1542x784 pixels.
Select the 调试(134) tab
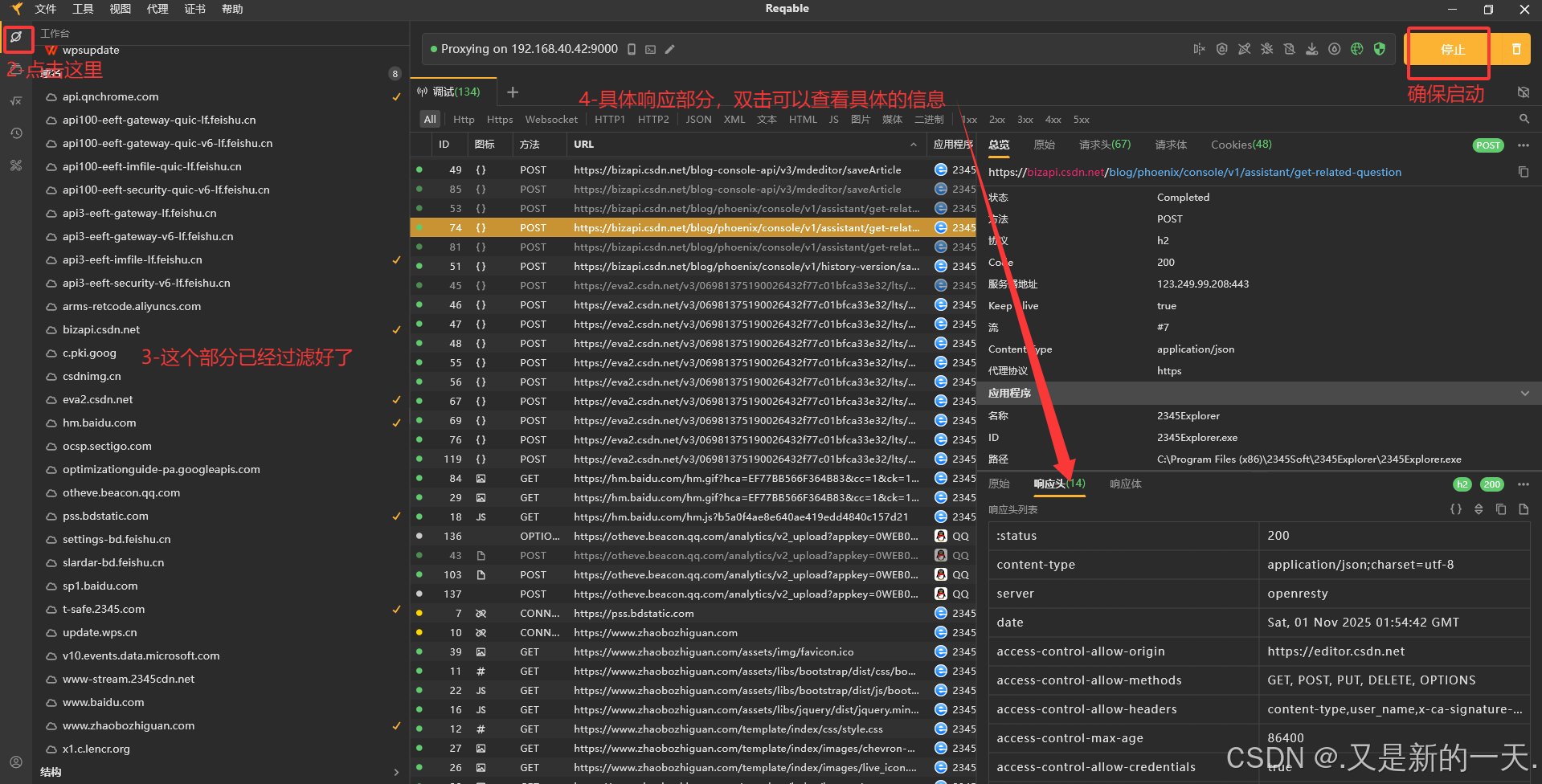454,92
